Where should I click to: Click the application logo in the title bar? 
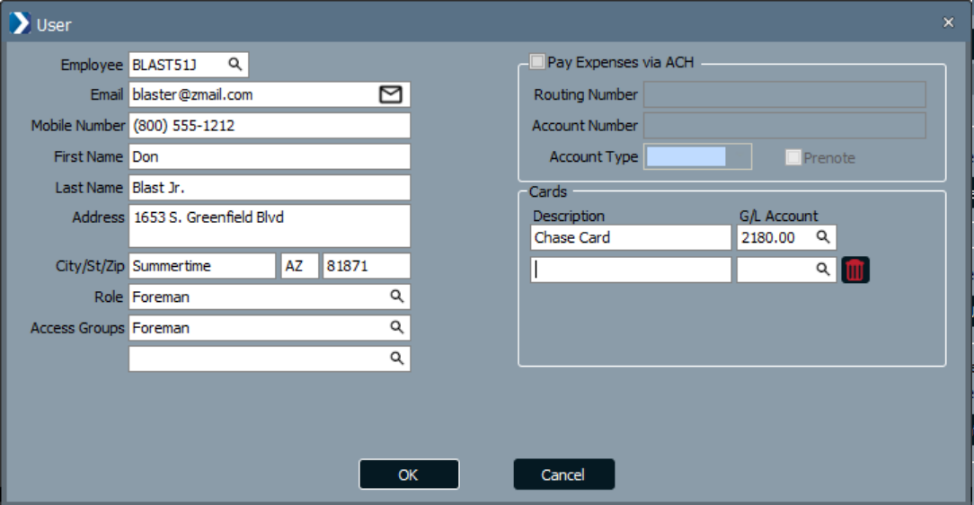20,24
